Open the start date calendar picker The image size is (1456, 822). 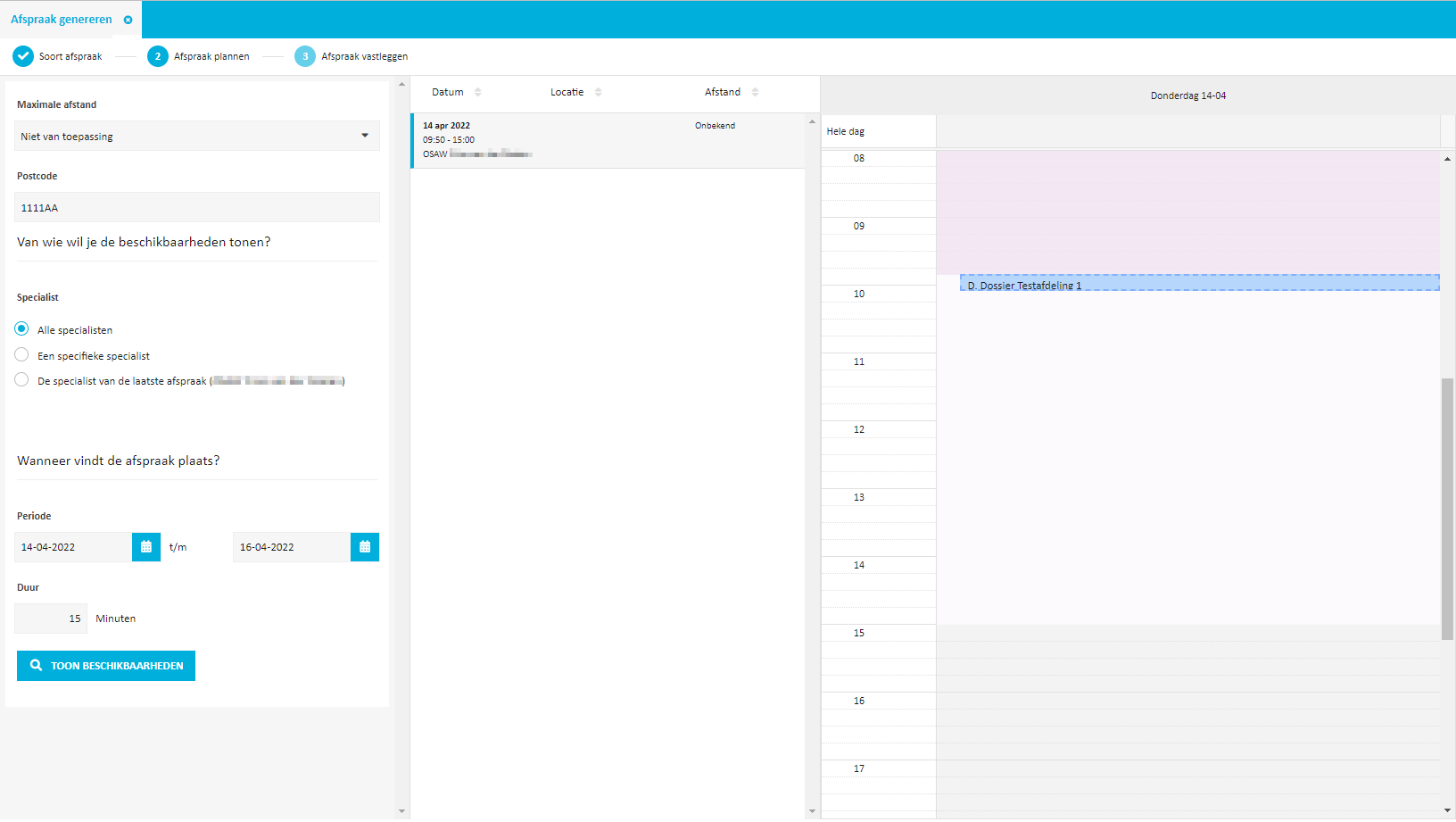146,547
